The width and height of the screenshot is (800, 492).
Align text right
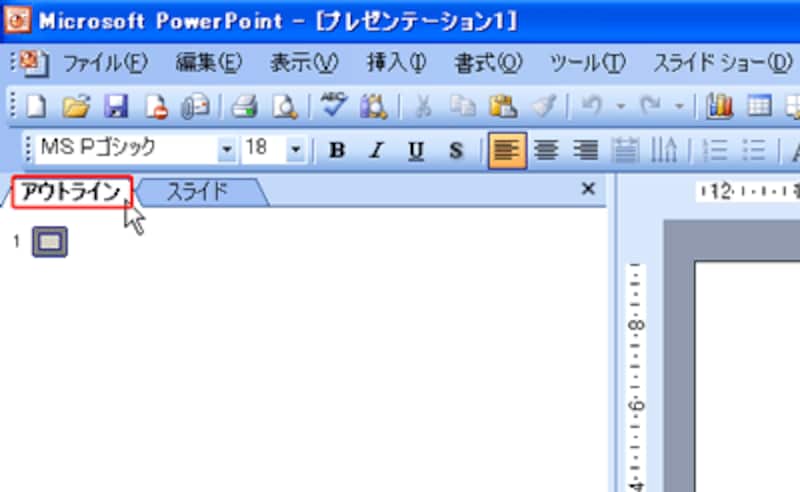pos(586,150)
